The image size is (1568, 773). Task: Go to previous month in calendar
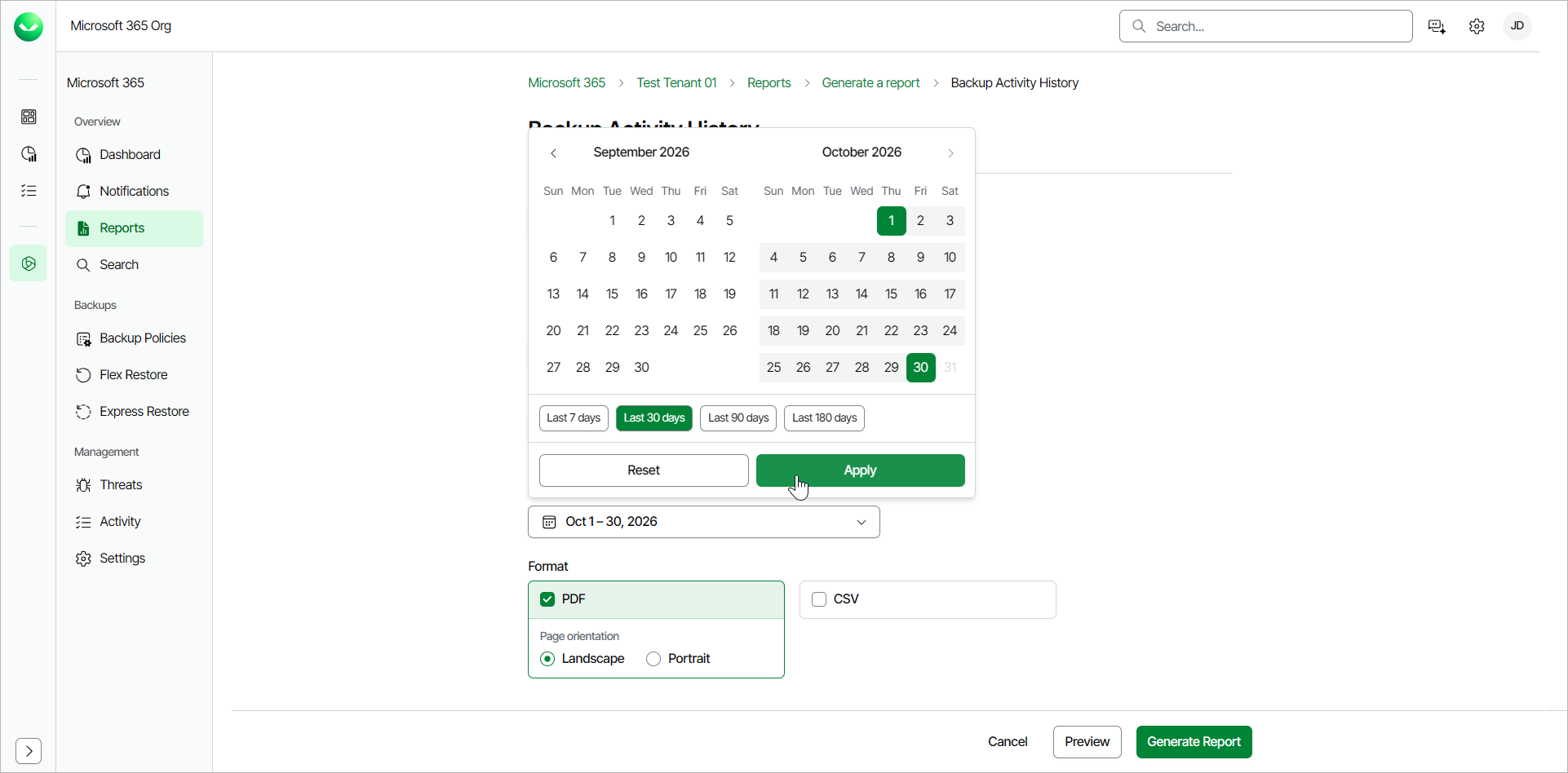[x=554, y=153]
